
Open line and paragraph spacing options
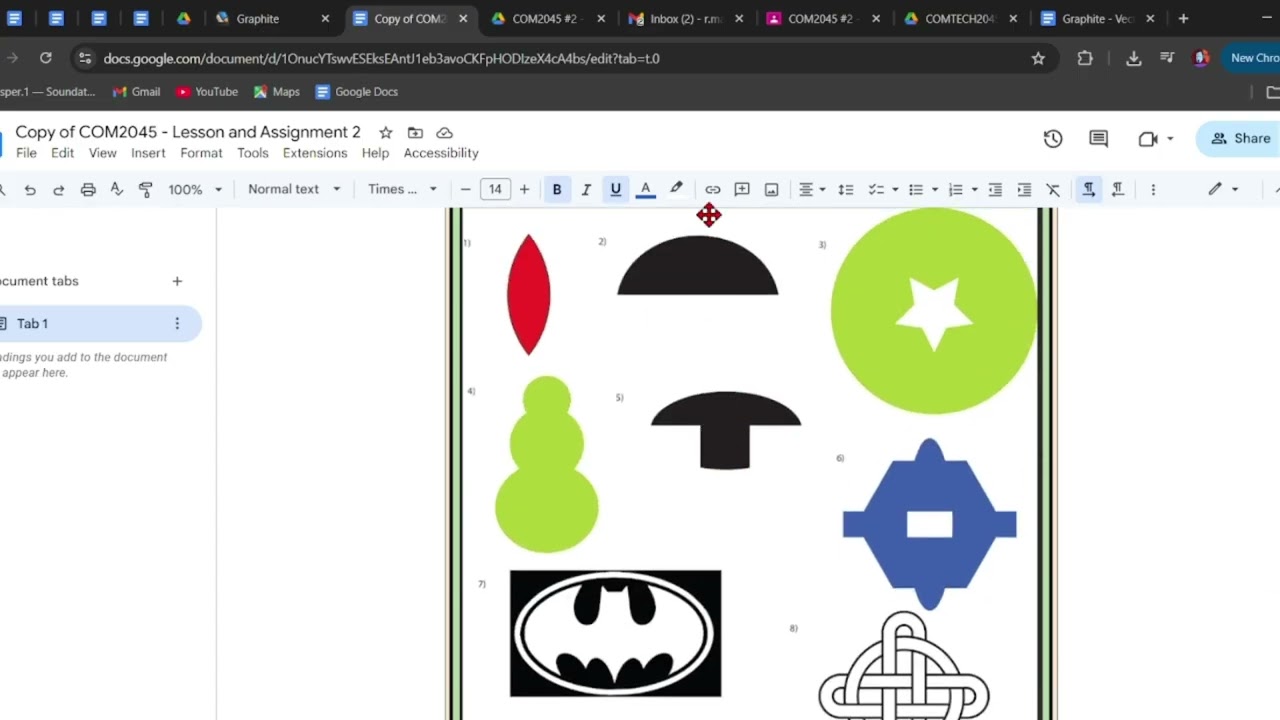[846, 189]
